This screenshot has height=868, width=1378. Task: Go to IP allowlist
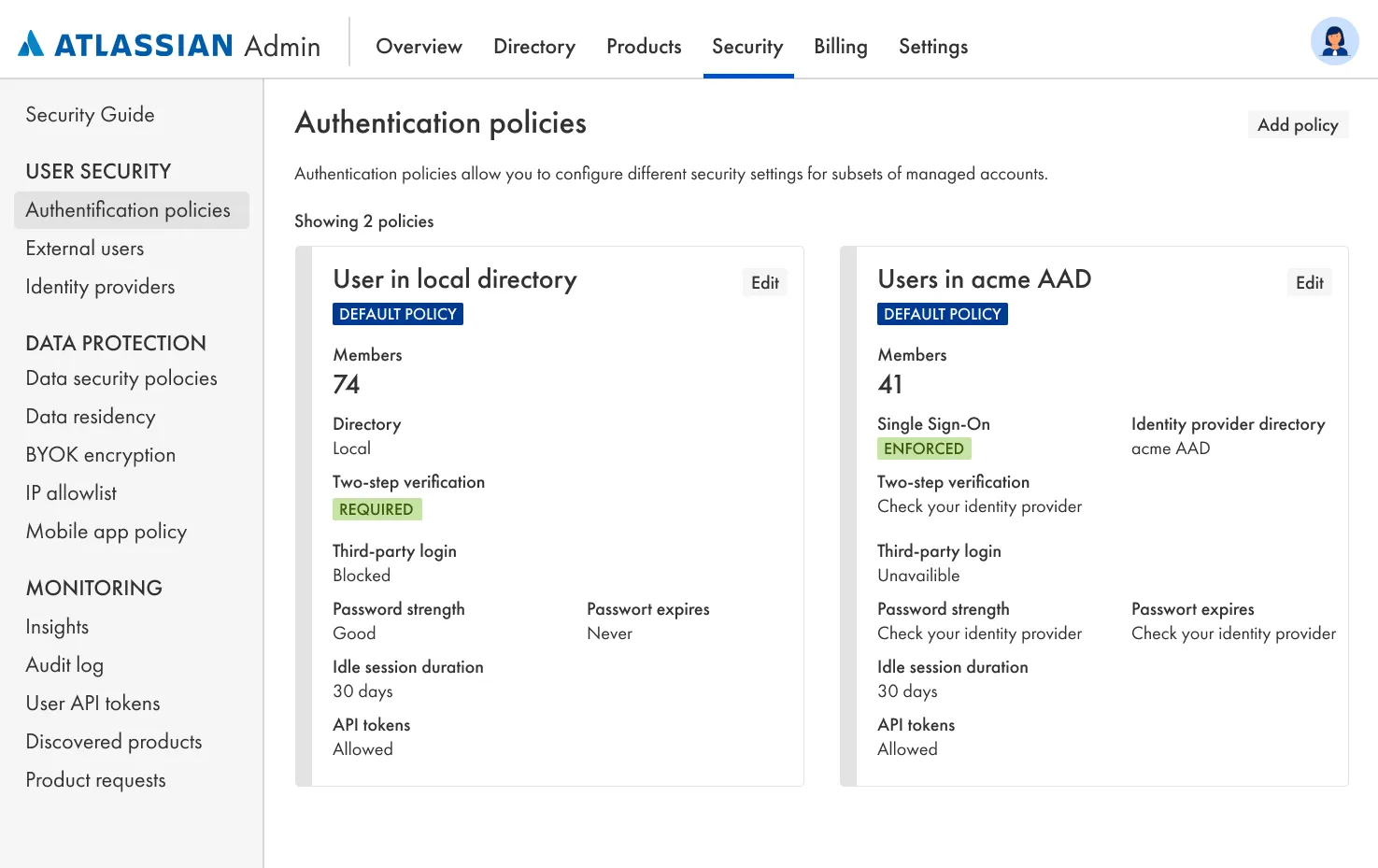pyautogui.click(x=71, y=493)
